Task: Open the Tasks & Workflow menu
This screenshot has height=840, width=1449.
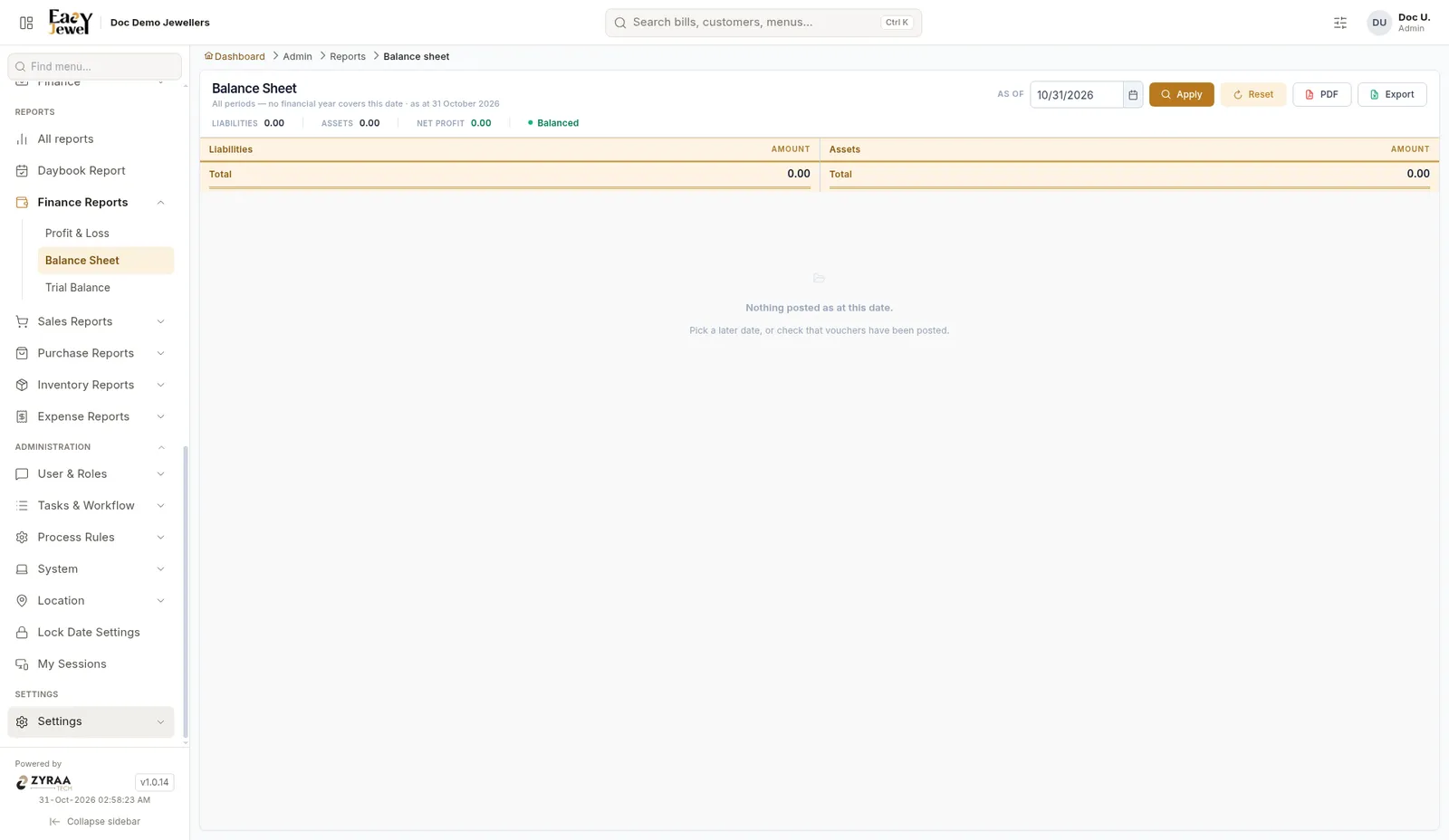Action: (x=91, y=506)
